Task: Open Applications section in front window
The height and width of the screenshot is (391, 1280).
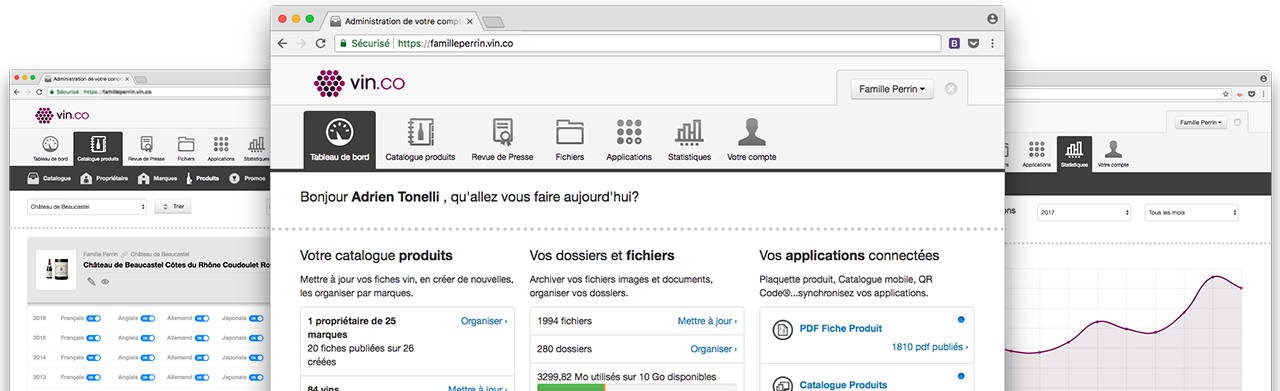Action: (629, 139)
